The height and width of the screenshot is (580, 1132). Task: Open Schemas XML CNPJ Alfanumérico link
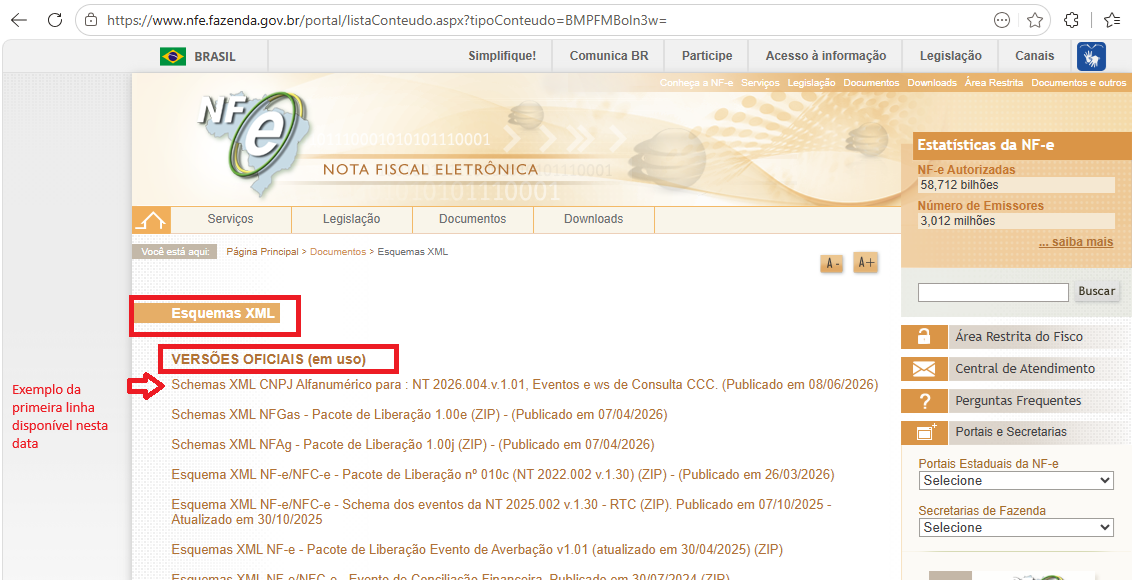click(x=525, y=385)
